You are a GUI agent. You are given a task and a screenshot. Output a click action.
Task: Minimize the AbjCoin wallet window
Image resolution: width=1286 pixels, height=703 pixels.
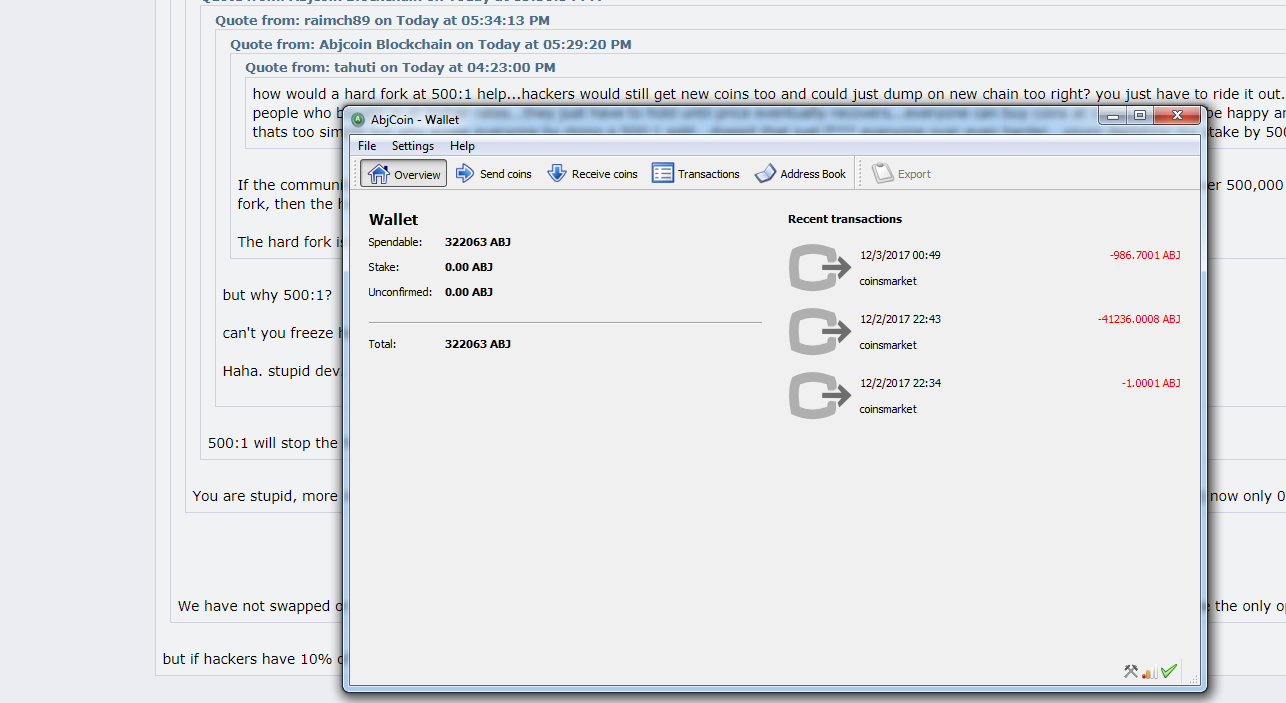click(1113, 116)
